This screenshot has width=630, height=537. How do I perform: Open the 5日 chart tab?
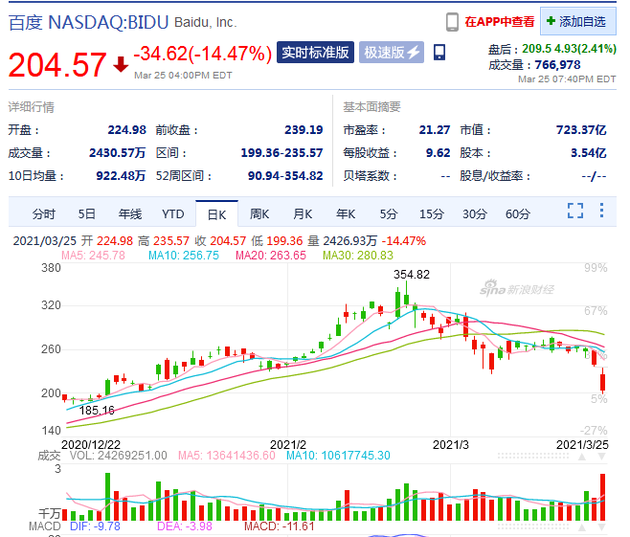(x=87, y=214)
